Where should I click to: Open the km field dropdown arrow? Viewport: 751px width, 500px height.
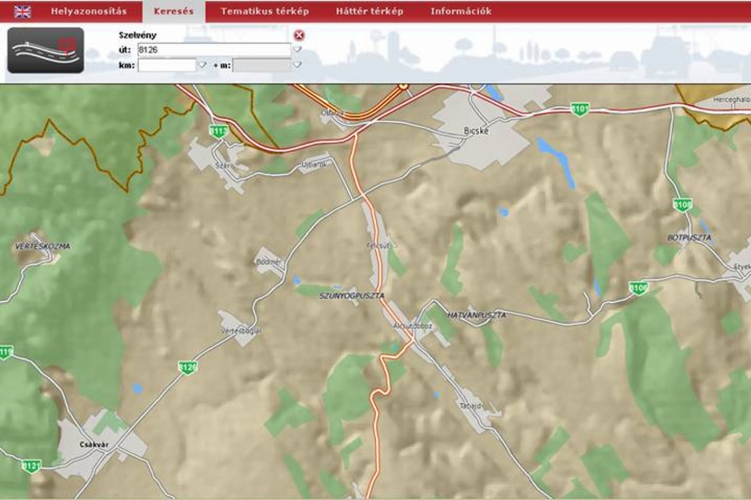(202, 65)
